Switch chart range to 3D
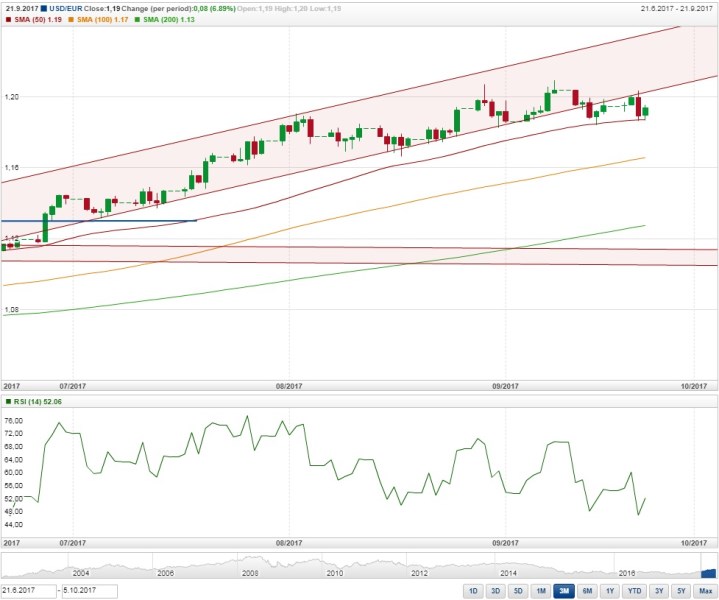Viewport: 719px width, 600px height. coord(495,591)
